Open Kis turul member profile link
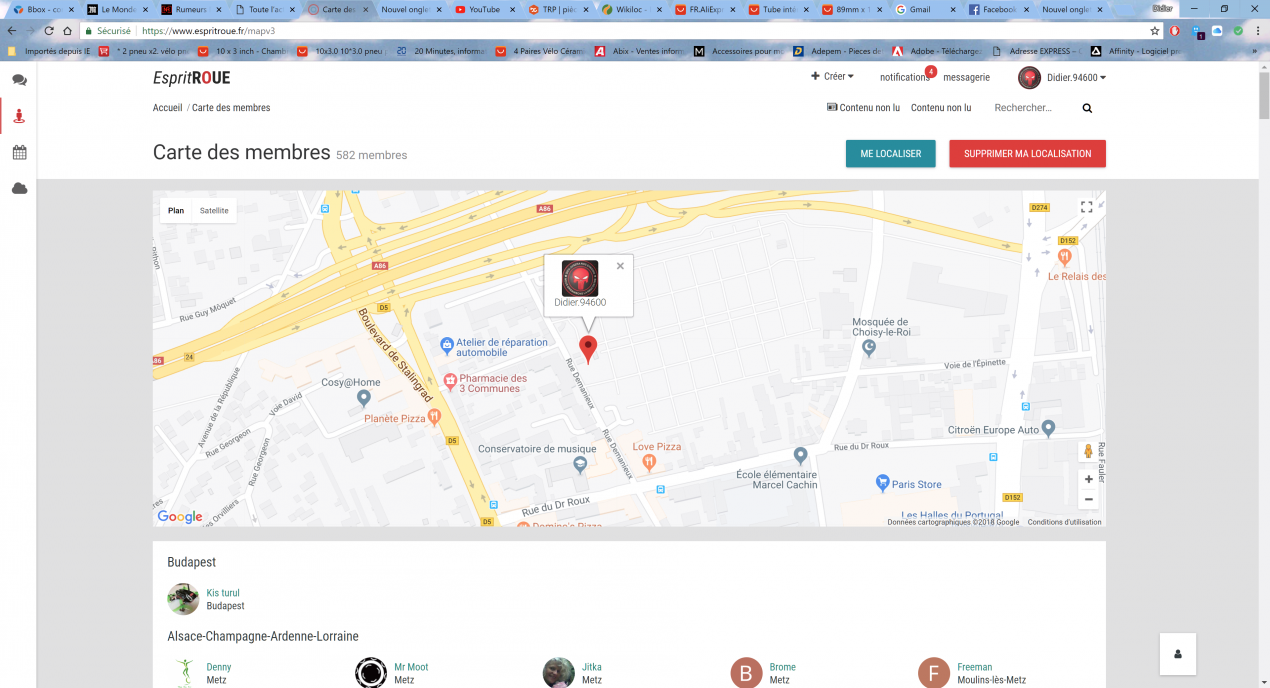This screenshot has height=688, width=1270. [223, 593]
